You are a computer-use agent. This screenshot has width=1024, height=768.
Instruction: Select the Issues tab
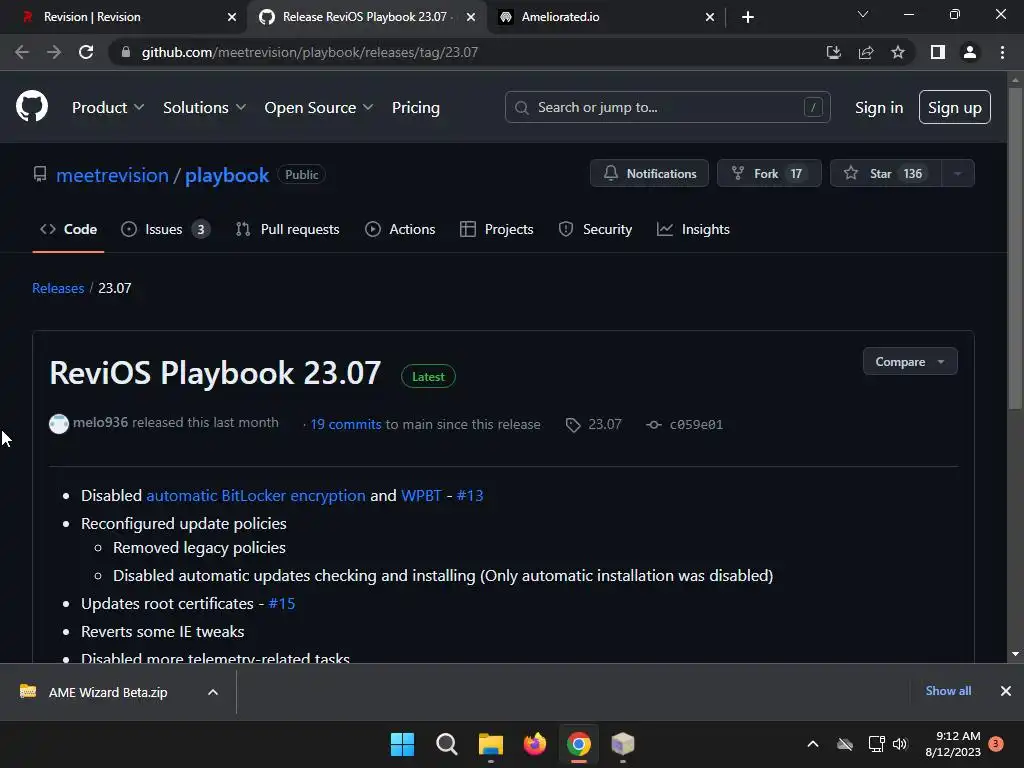point(166,229)
